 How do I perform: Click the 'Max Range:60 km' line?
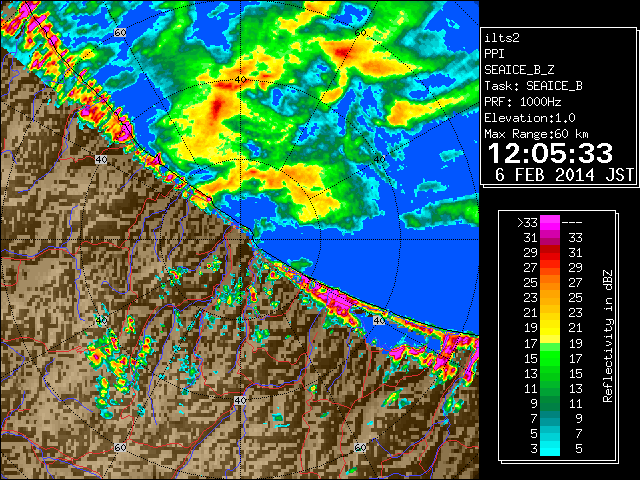(x=537, y=134)
